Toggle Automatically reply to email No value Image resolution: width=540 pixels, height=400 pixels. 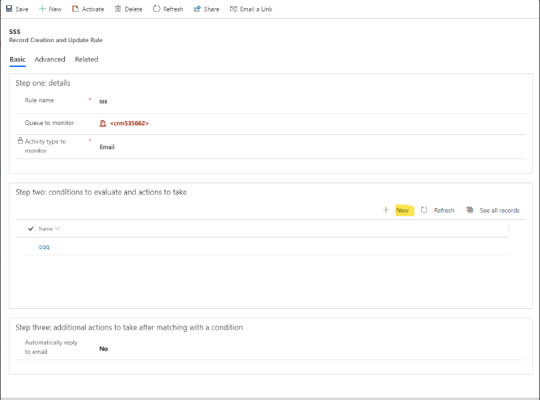(x=104, y=349)
